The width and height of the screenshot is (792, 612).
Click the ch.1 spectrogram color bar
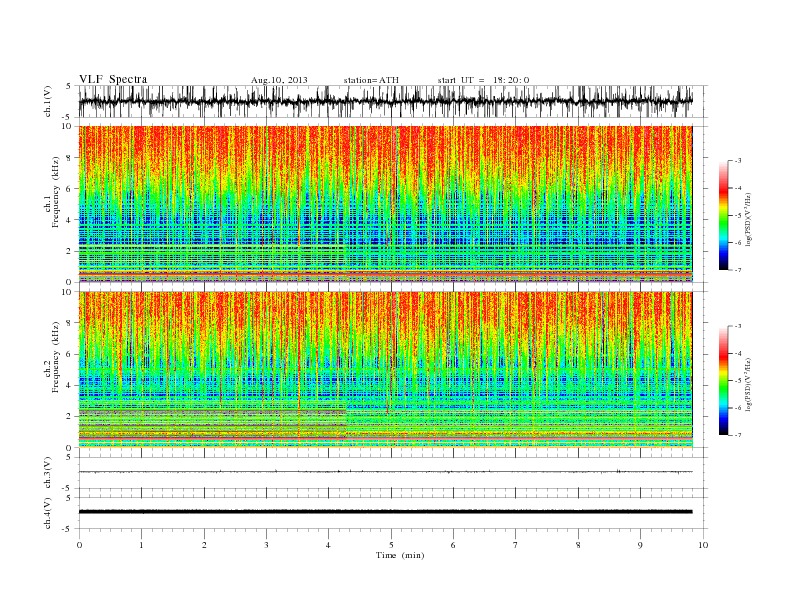click(723, 215)
